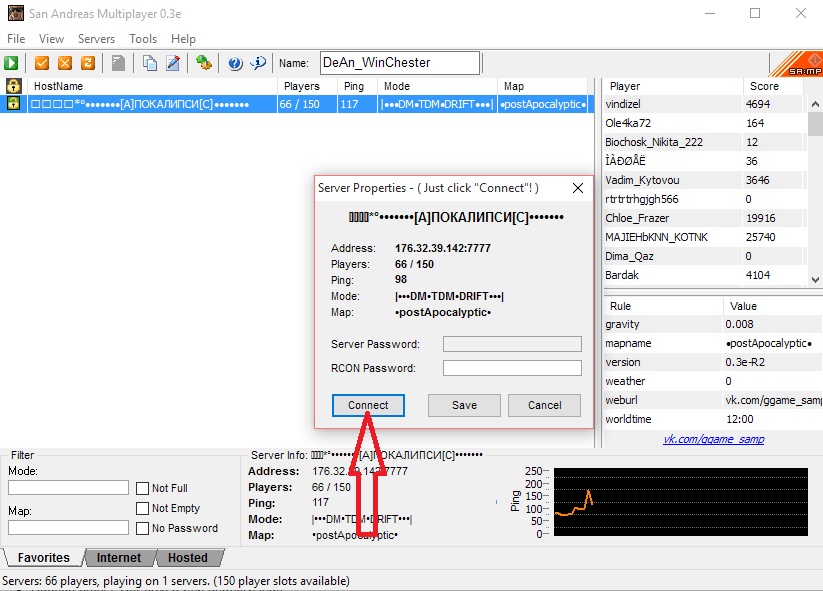
Task: Click the orange X Delete Server icon
Action: point(65,63)
